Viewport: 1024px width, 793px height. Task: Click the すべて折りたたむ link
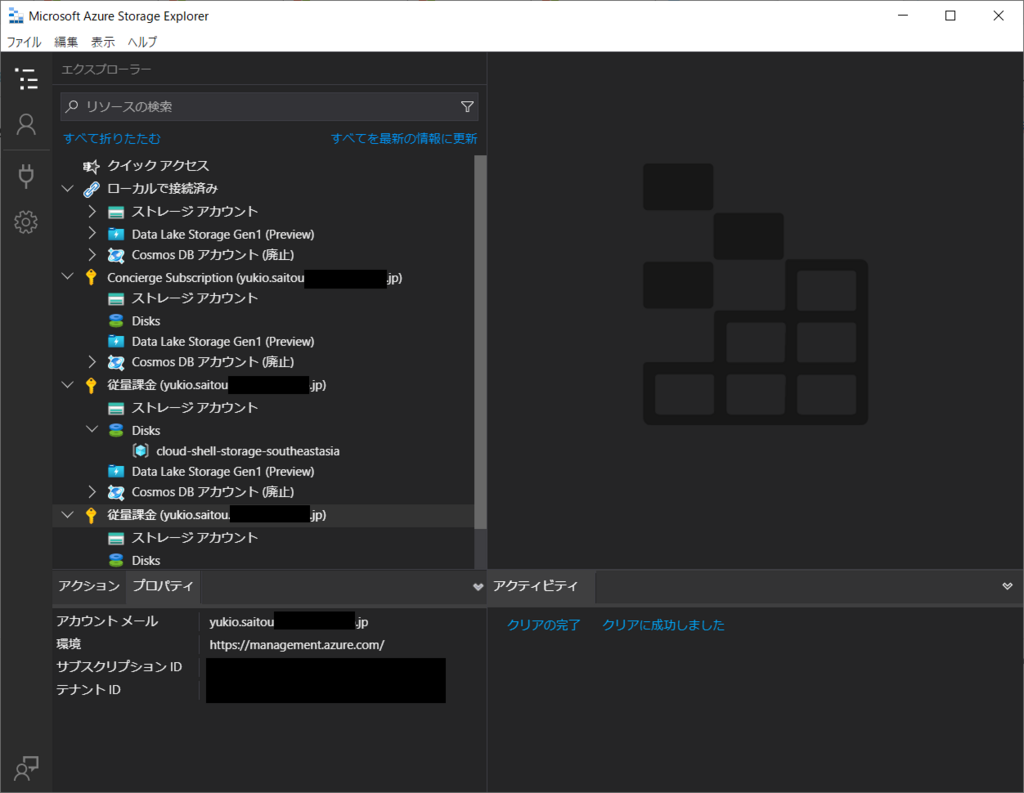point(112,139)
